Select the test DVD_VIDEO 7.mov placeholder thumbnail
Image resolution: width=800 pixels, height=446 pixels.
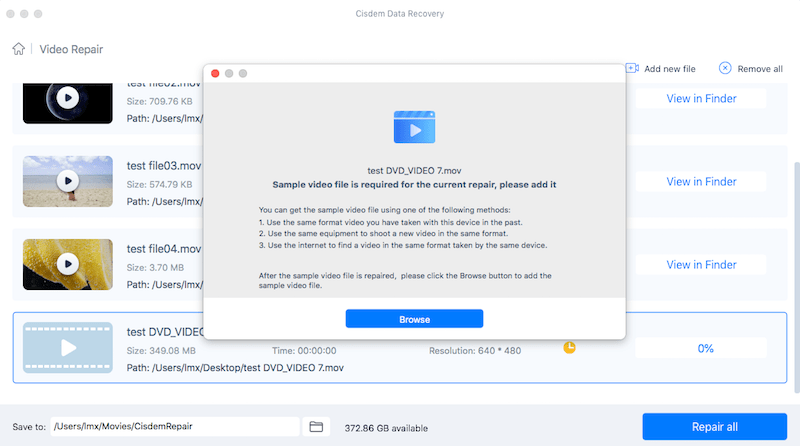pos(68,348)
